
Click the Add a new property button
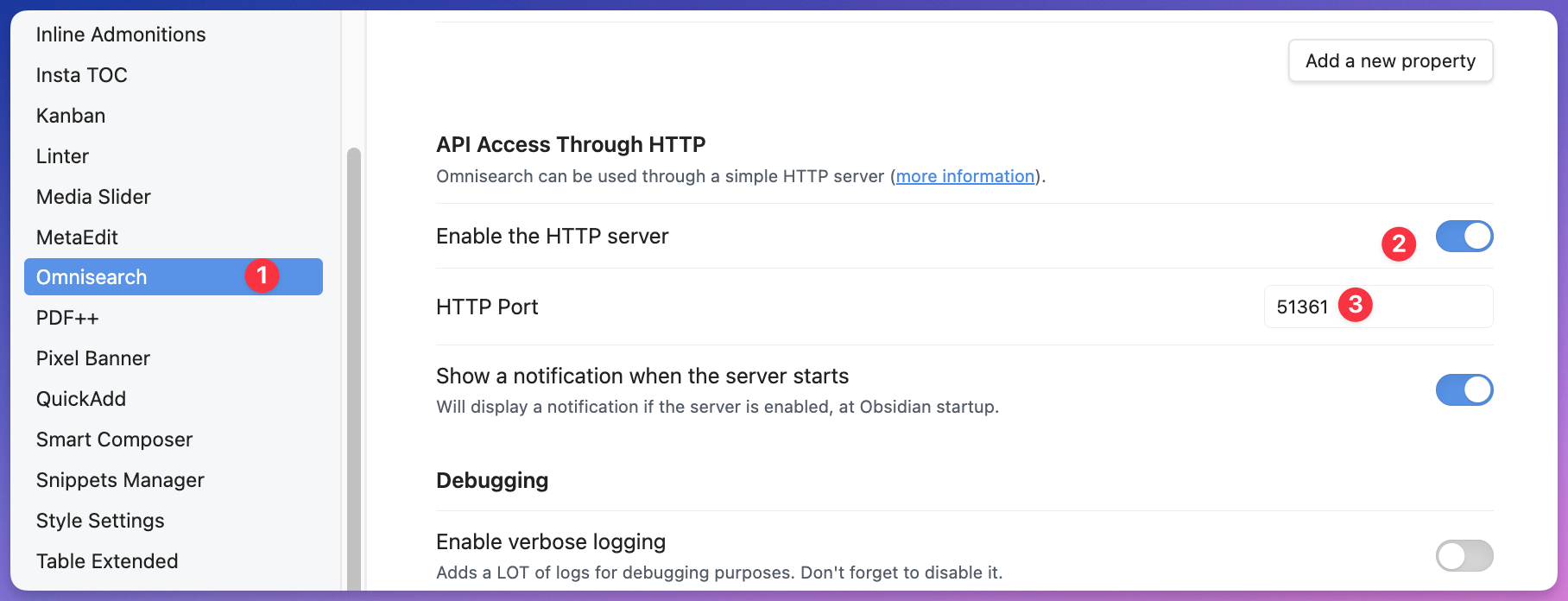(x=1390, y=61)
